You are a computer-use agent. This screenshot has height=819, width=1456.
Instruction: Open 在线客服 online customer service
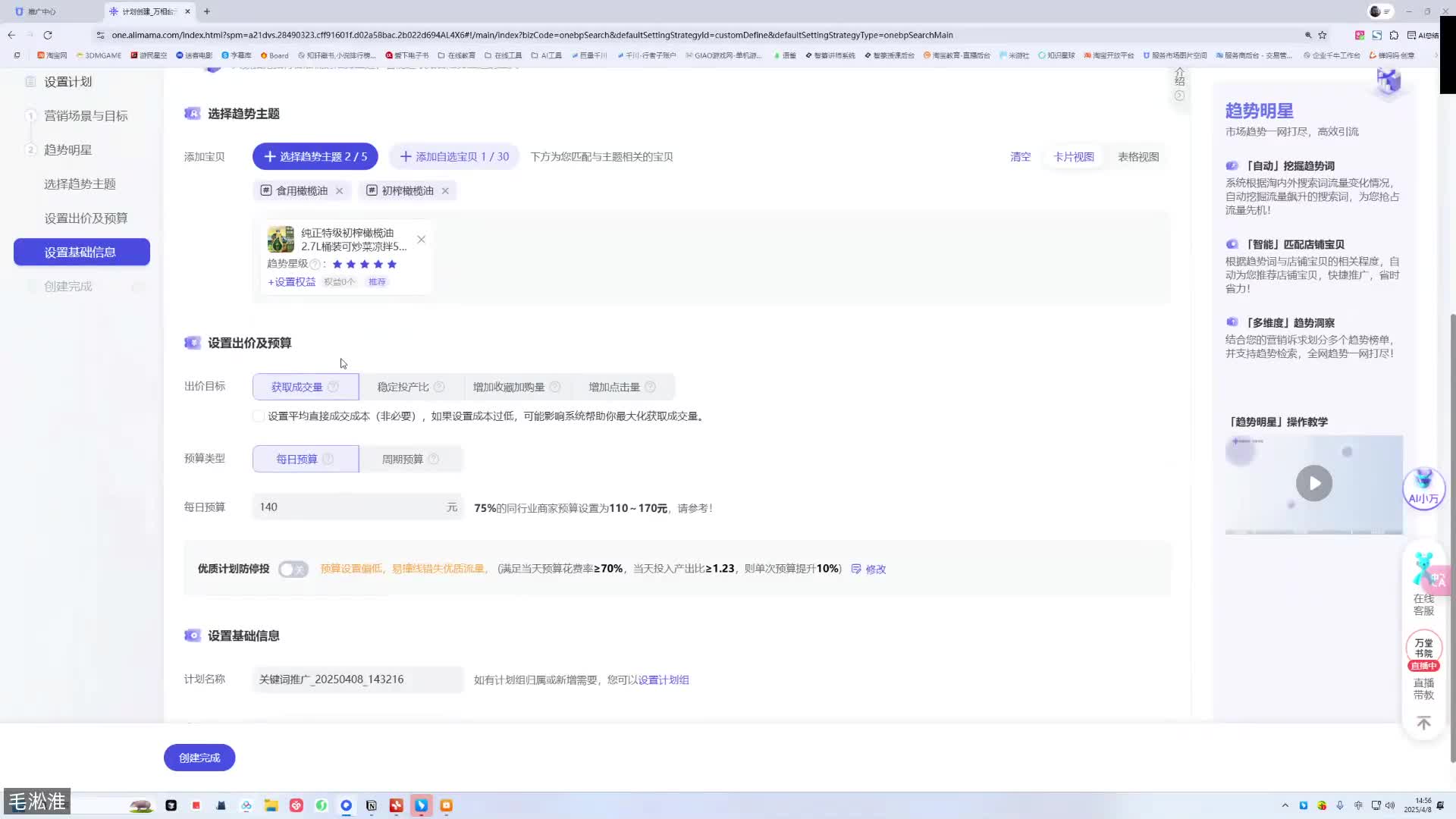(x=1423, y=591)
